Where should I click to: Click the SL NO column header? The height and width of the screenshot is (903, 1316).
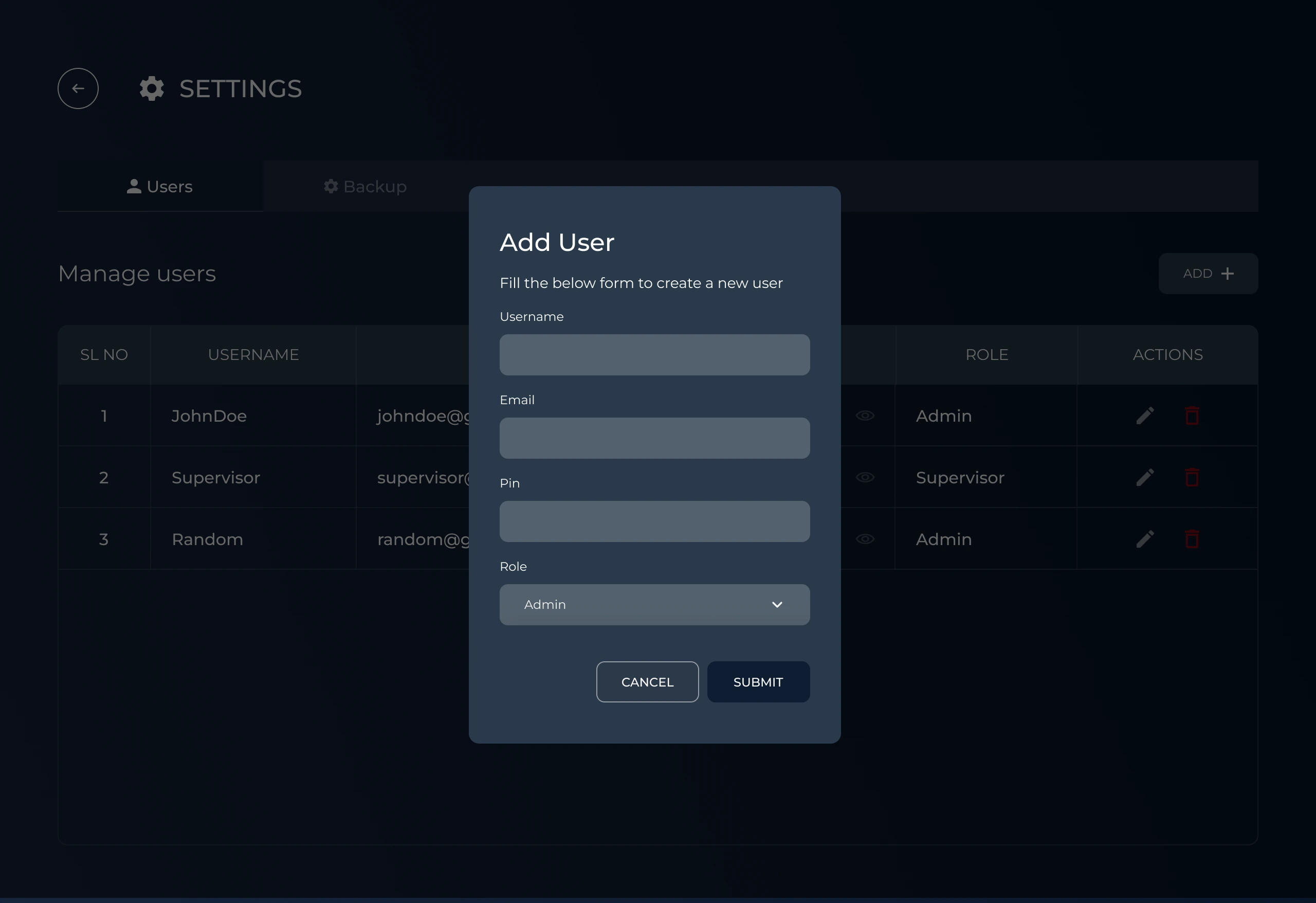pyautogui.click(x=104, y=355)
